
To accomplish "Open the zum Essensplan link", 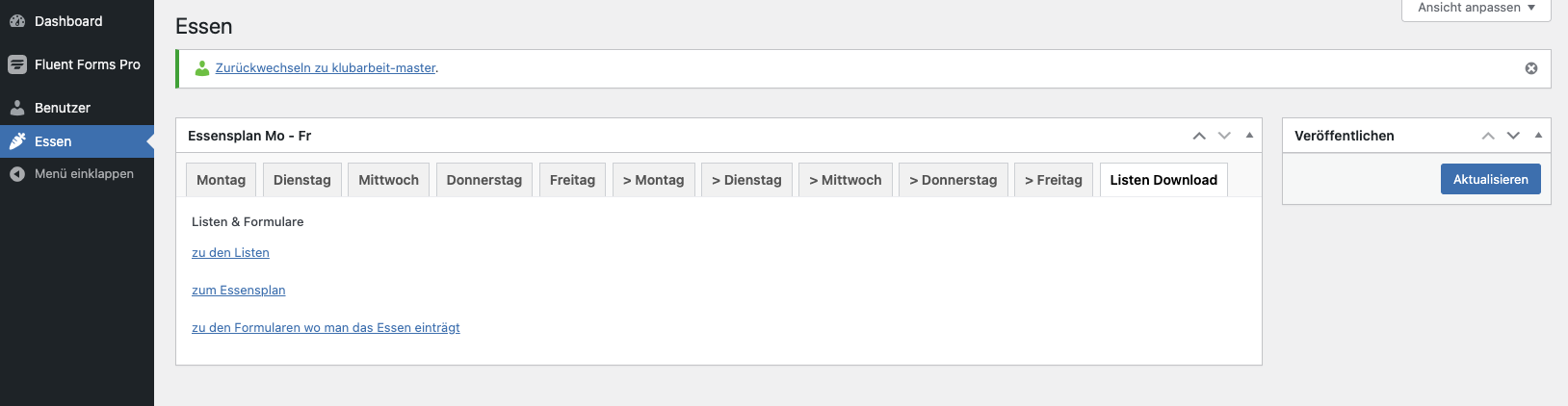I will click(x=239, y=291).
